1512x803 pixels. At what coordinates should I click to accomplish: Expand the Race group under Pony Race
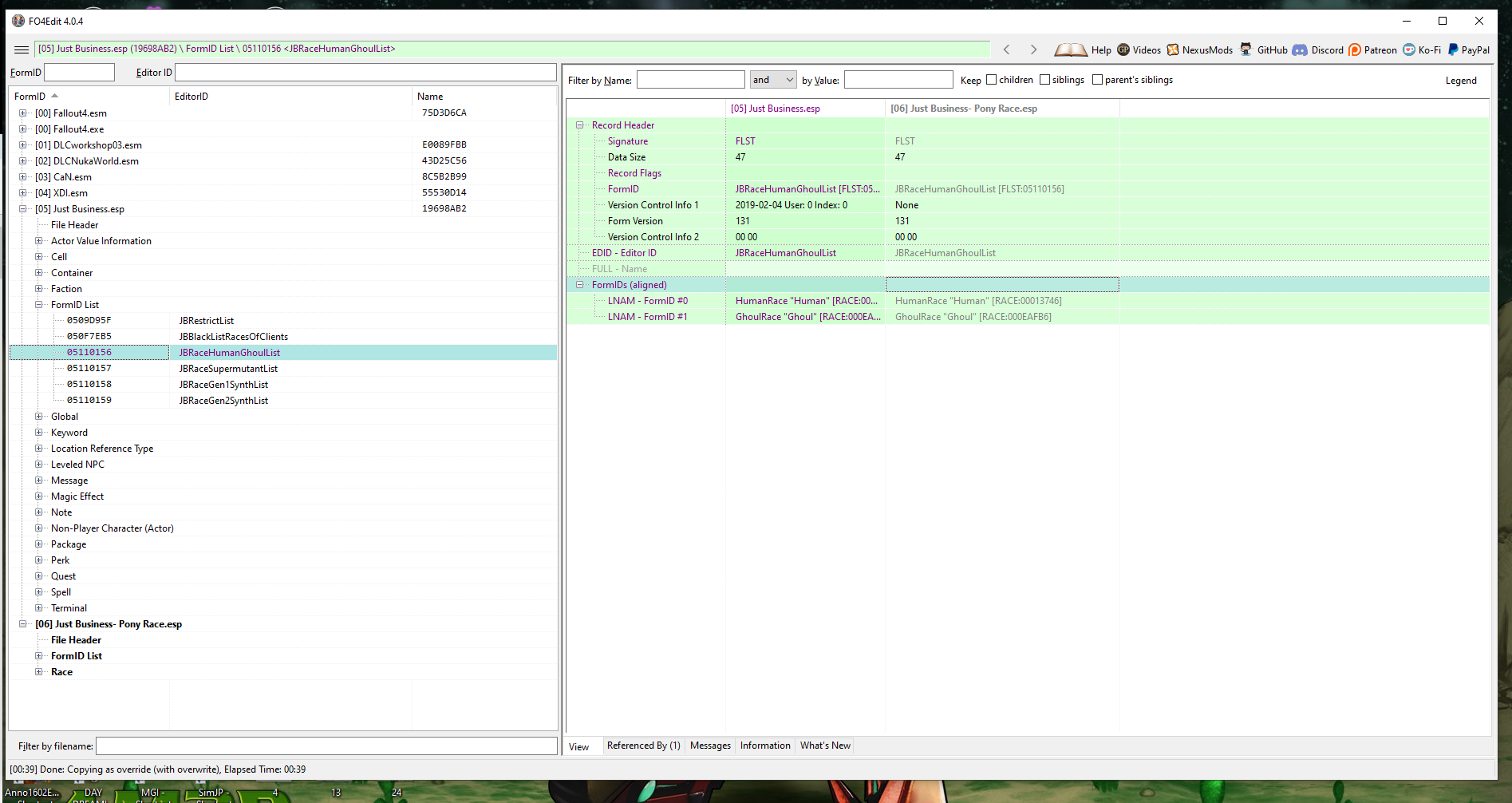(x=39, y=672)
